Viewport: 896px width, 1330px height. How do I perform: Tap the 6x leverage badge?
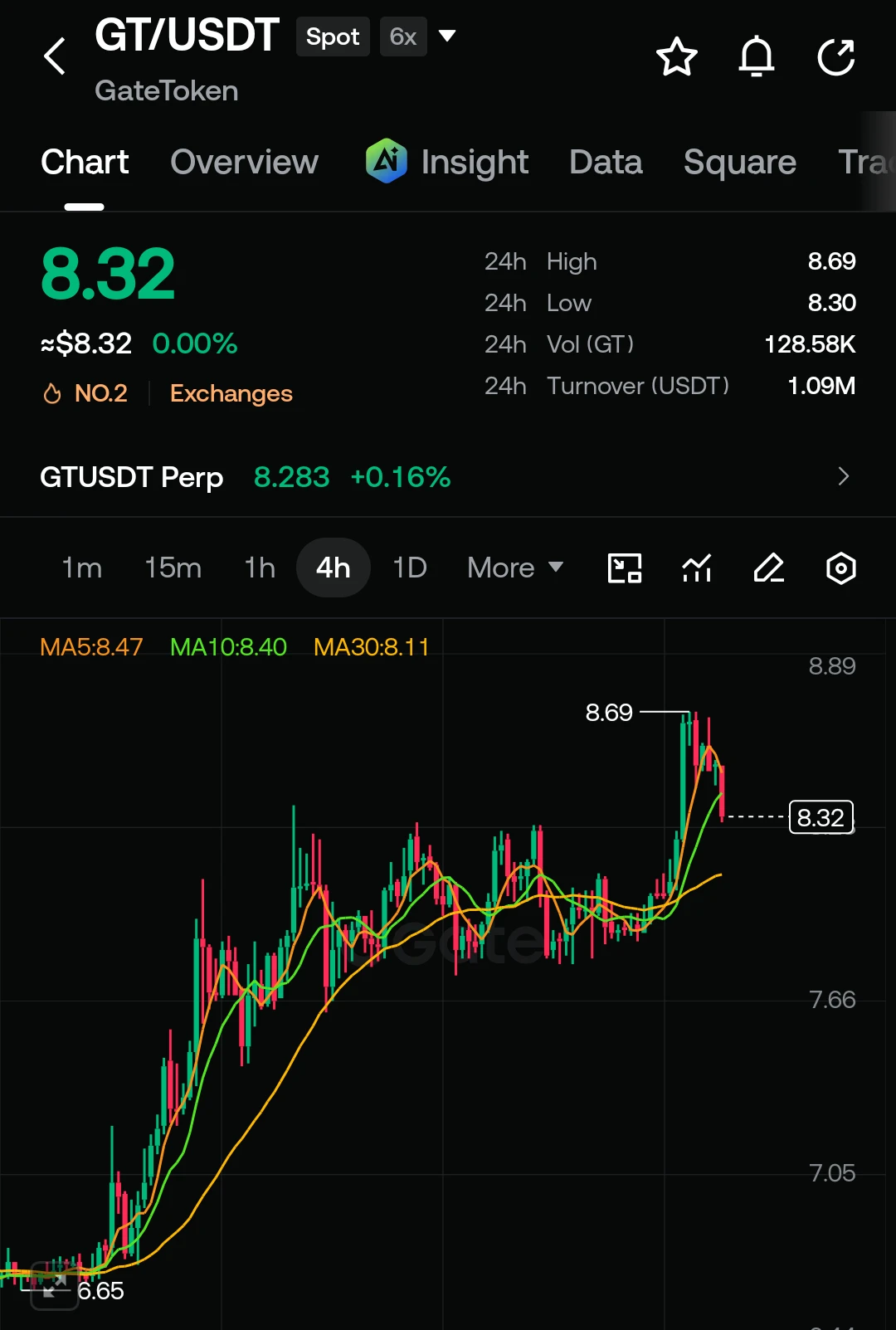click(403, 37)
